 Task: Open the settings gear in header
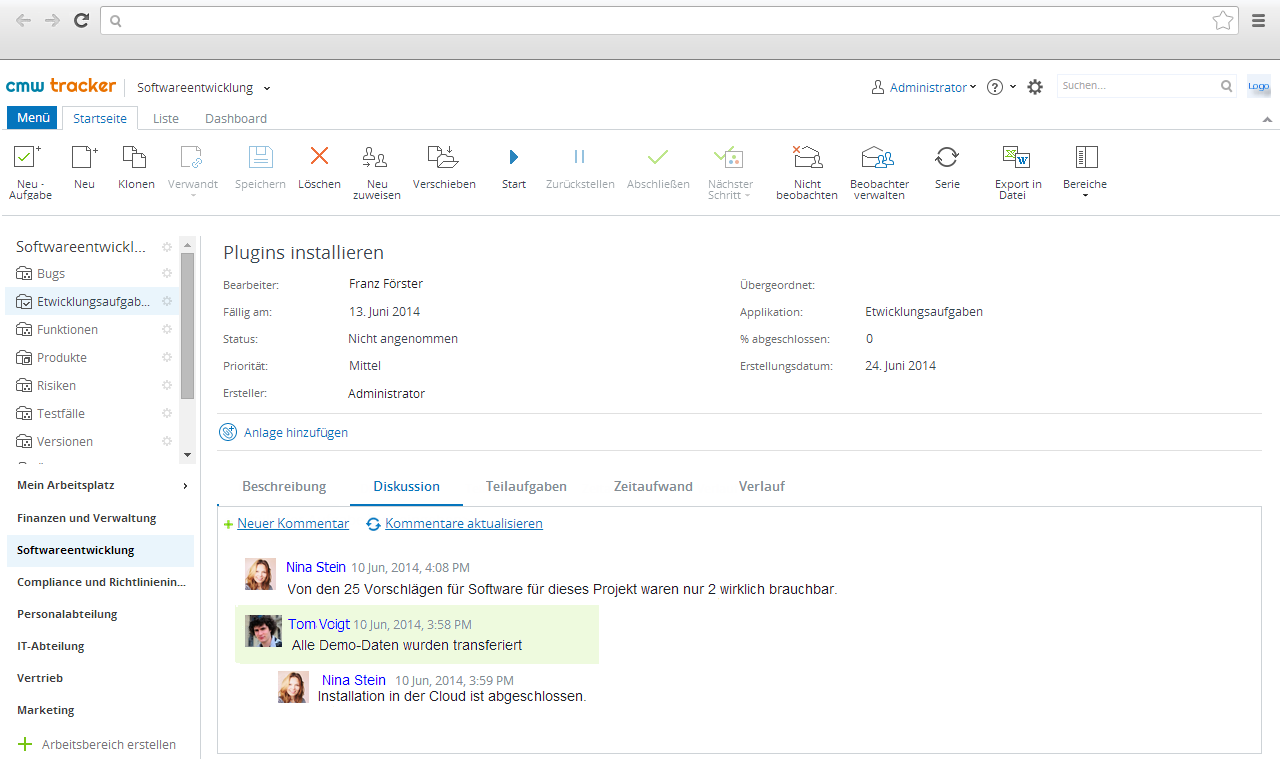pos(1035,87)
